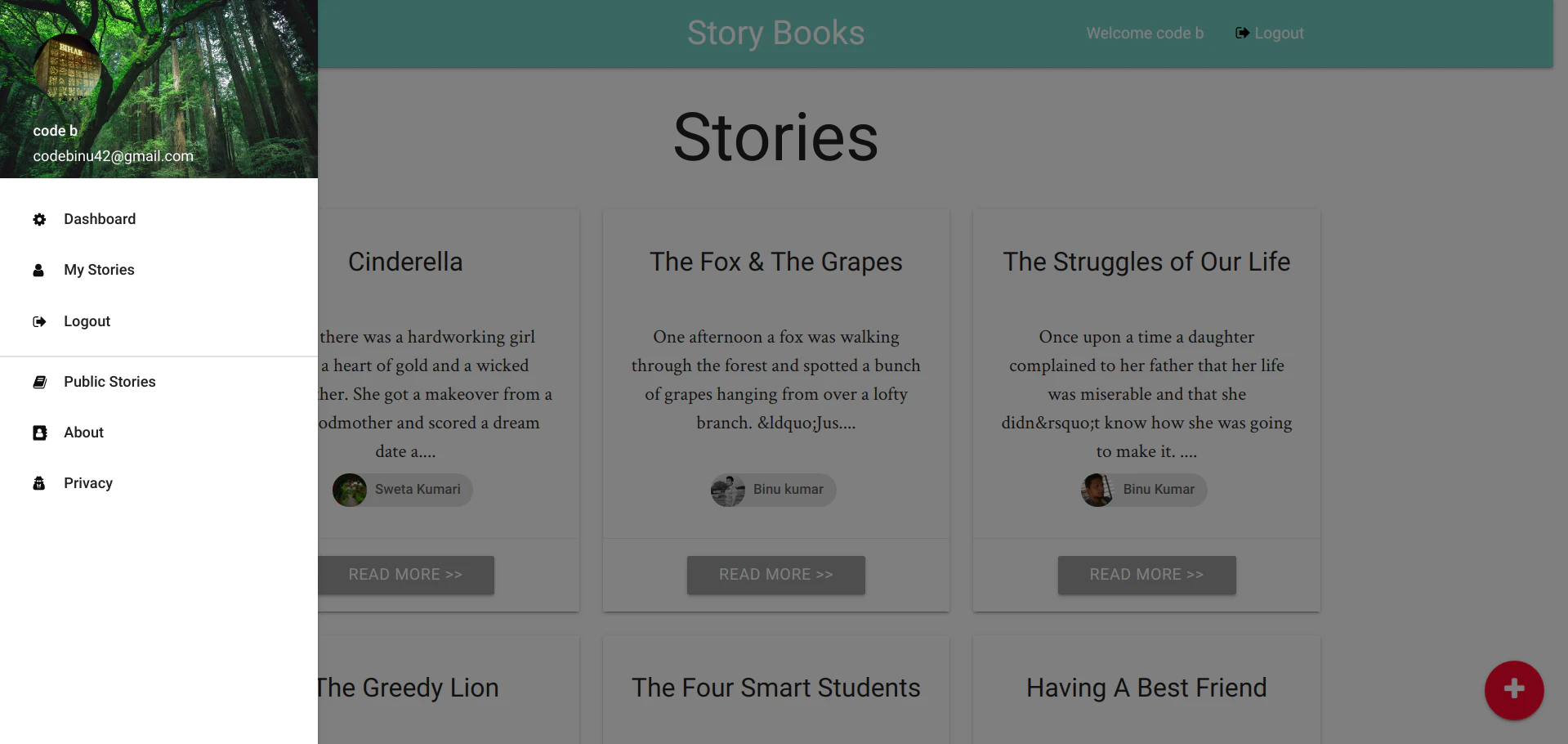Select Public Stories from the sidebar menu
Viewport: 1568px width, 744px height.
coord(109,382)
